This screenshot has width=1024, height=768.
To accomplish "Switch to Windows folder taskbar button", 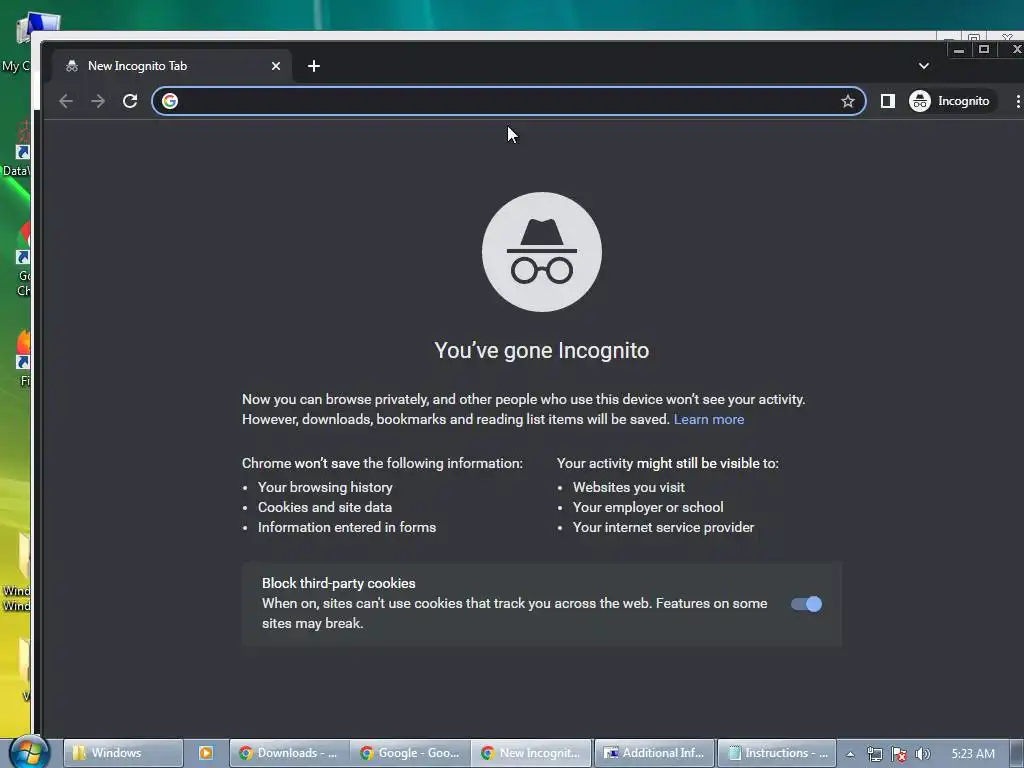I will 123,753.
